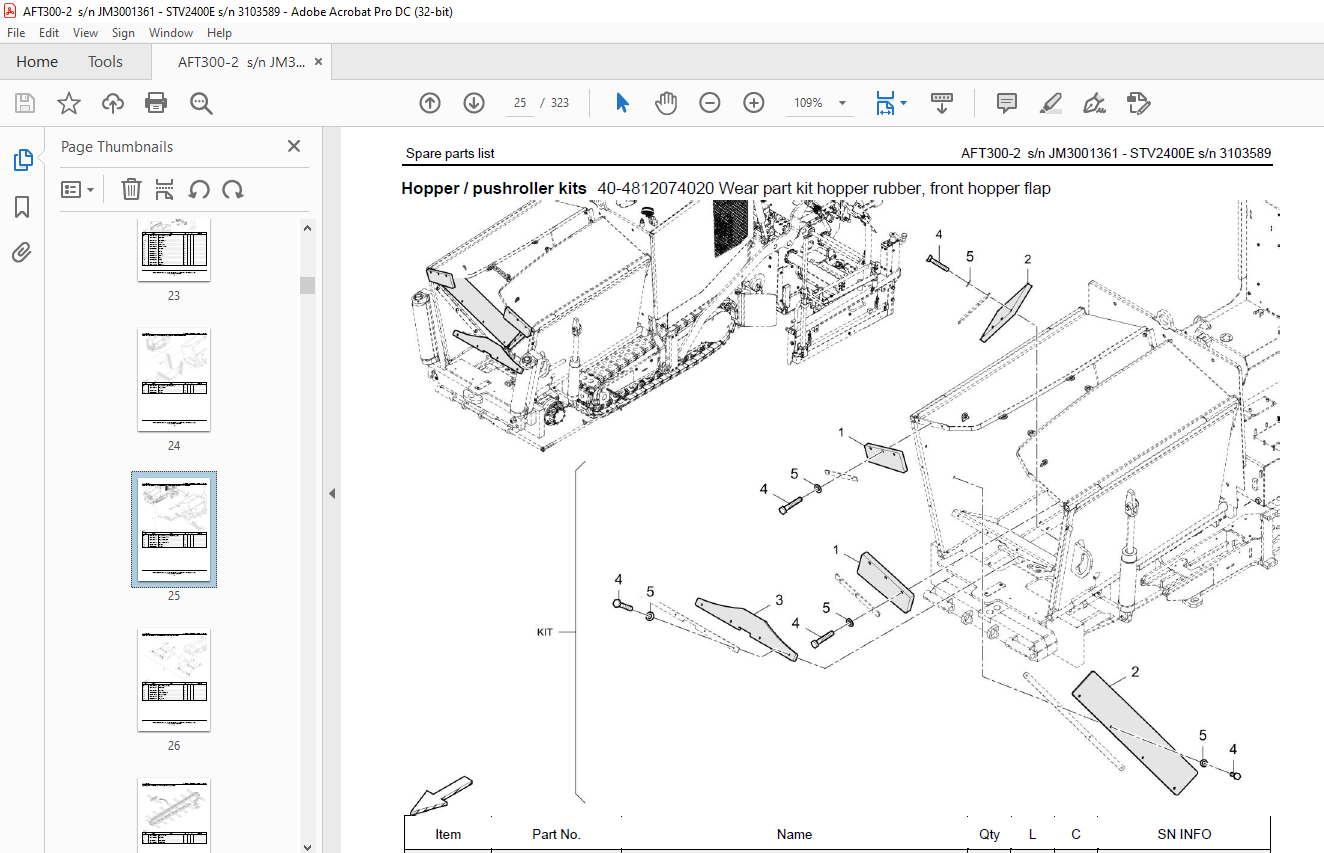Add the document to favorites with the star
The width and height of the screenshot is (1324, 853).
coord(68,103)
